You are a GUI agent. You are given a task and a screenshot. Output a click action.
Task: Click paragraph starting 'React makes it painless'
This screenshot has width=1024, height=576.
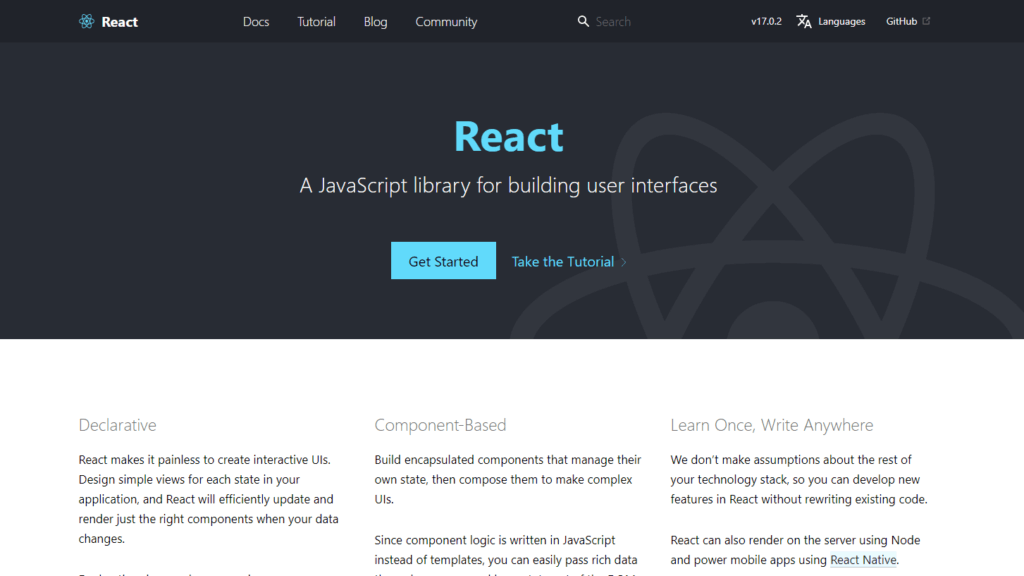(x=209, y=499)
